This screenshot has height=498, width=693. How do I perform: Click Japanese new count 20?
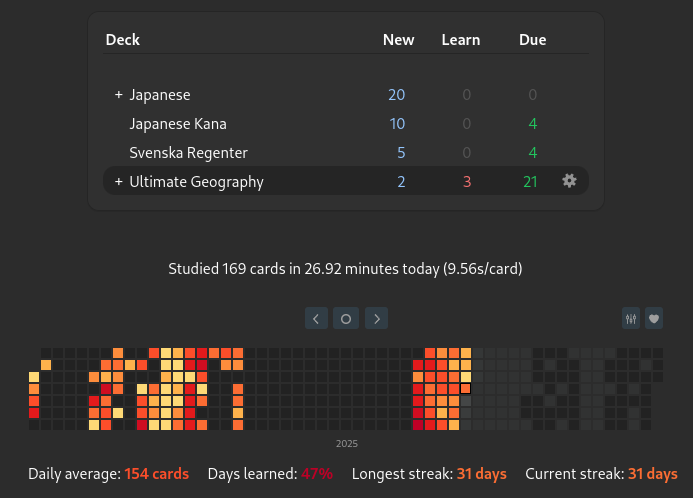pyautogui.click(x=397, y=95)
